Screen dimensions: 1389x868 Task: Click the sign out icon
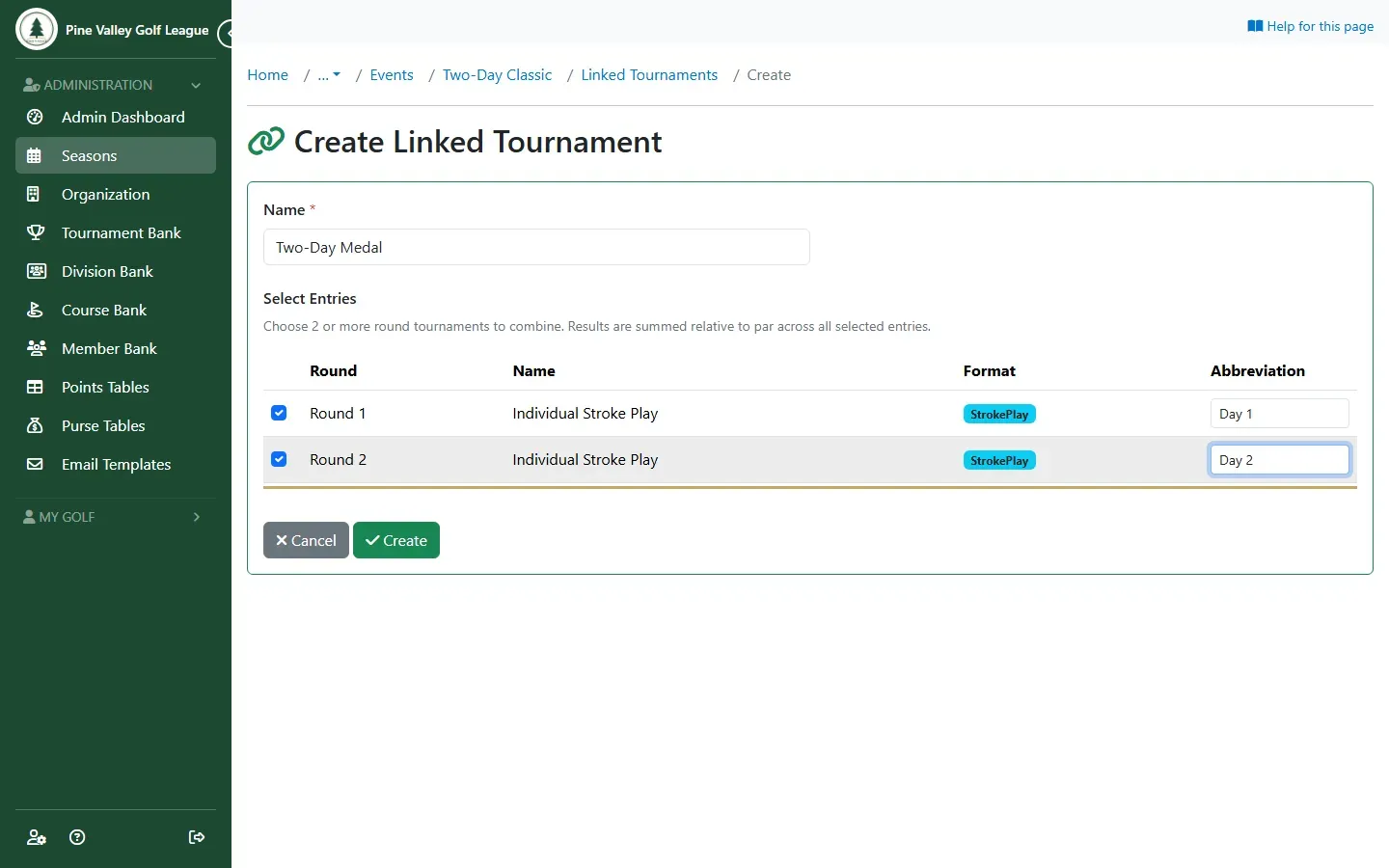click(197, 837)
